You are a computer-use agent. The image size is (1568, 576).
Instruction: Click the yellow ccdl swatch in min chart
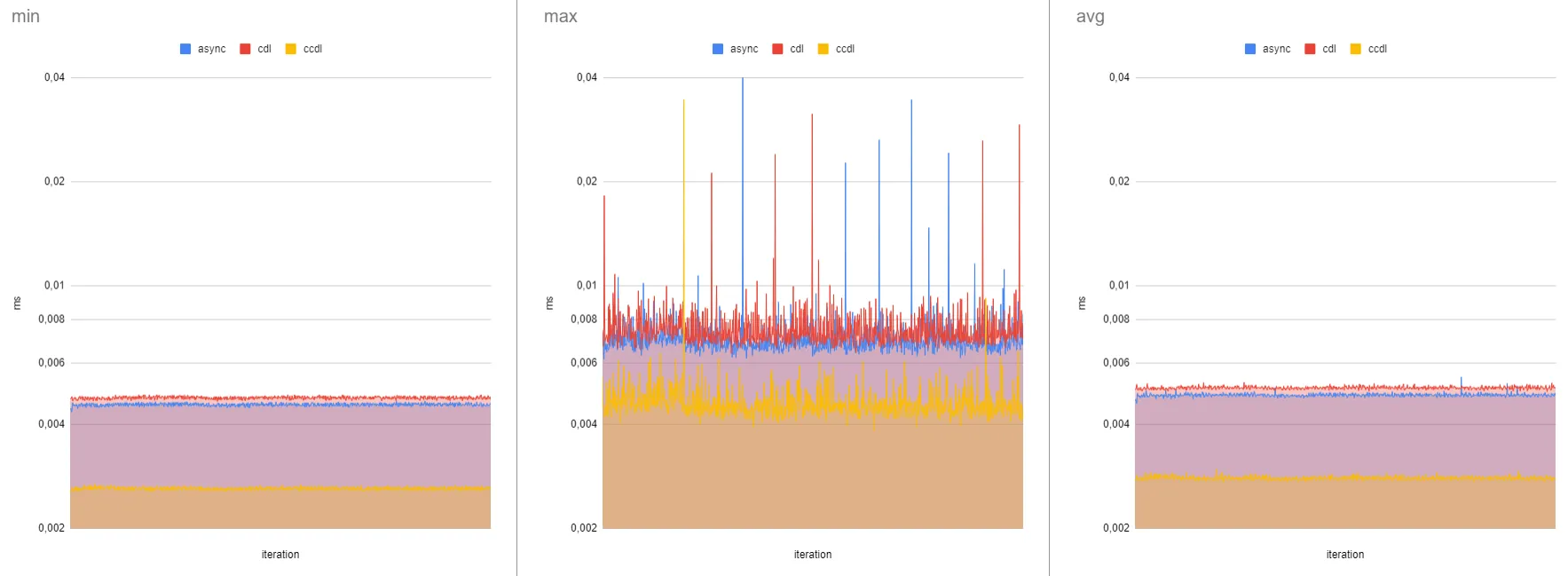click(x=290, y=49)
